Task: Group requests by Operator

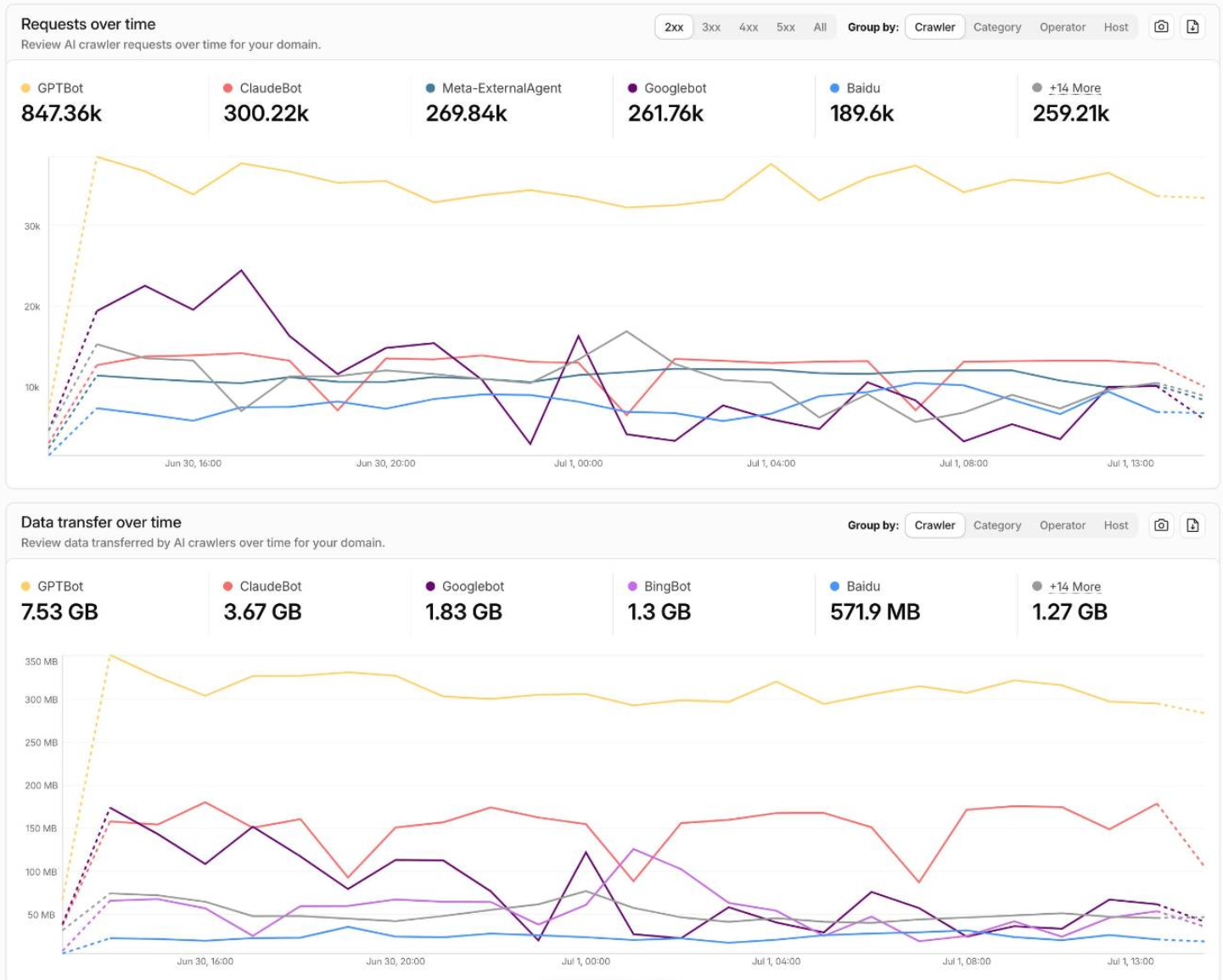Action: [1063, 27]
